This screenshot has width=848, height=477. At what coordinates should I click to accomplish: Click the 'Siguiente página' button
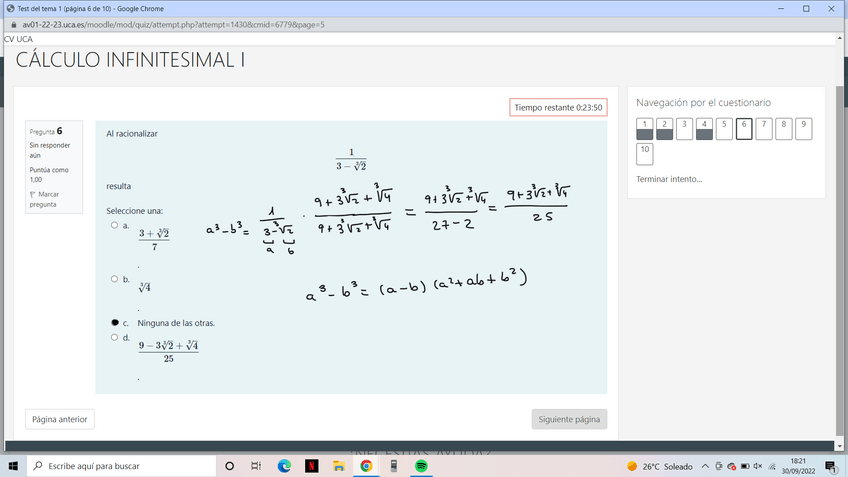click(569, 419)
